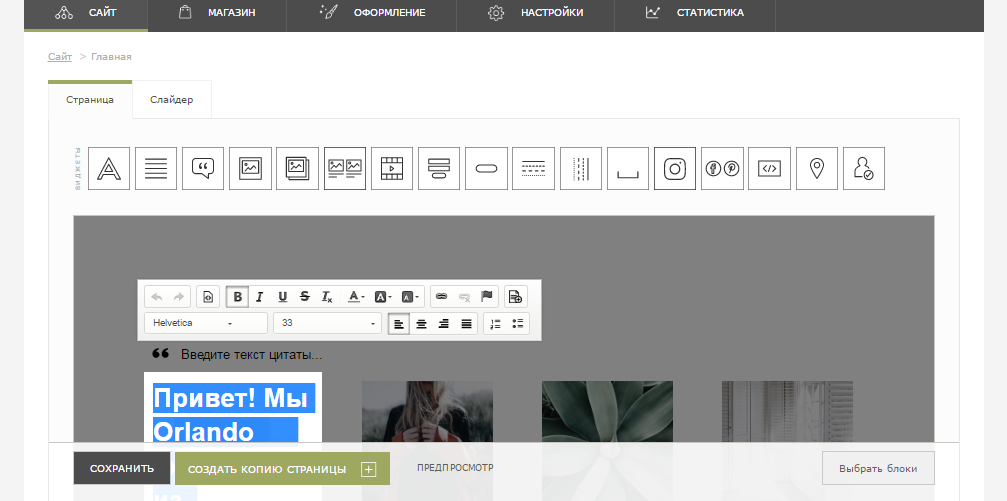Screen dimensions: 1007x501
Task: Follow the Сайт breadcrumb link
Action: 60,57
